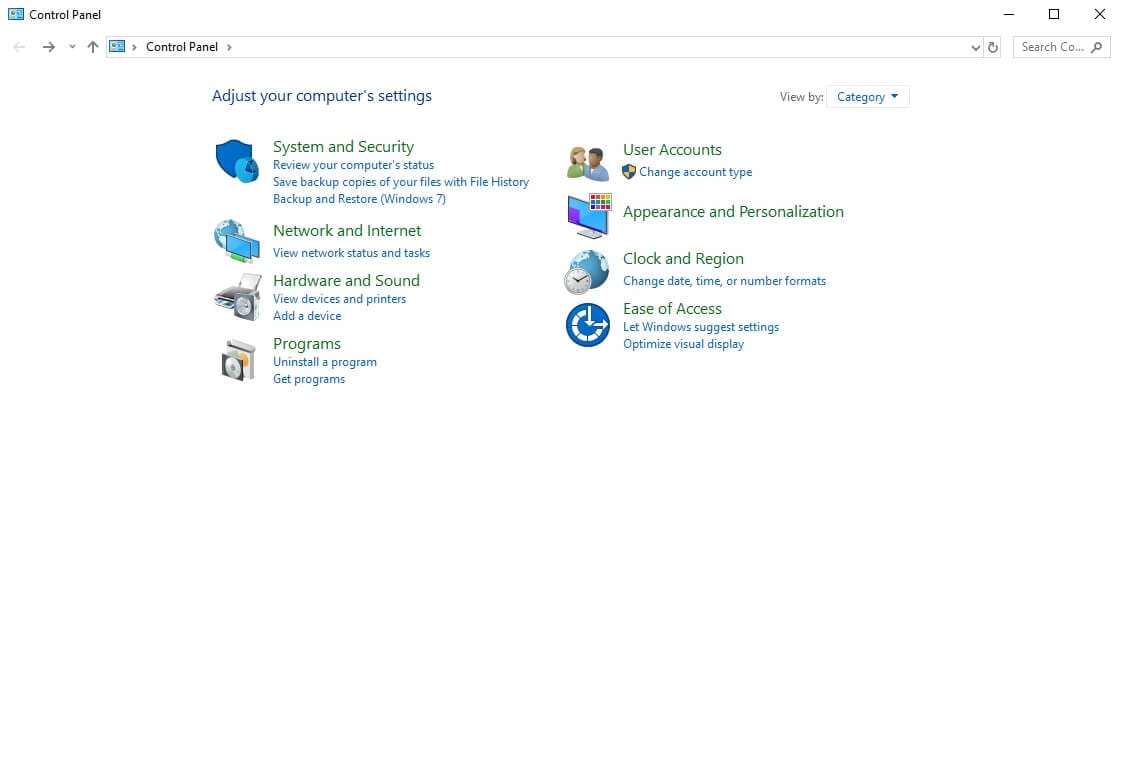Expand chevron before Control Panel breadcrumb
The image size is (1122, 775).
[x=134, y=47]
